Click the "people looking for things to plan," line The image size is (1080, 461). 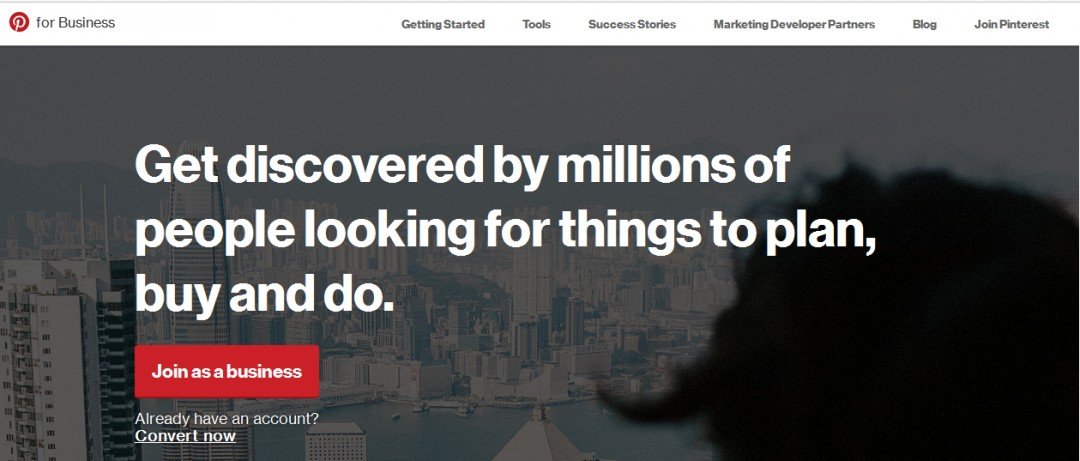506,230
